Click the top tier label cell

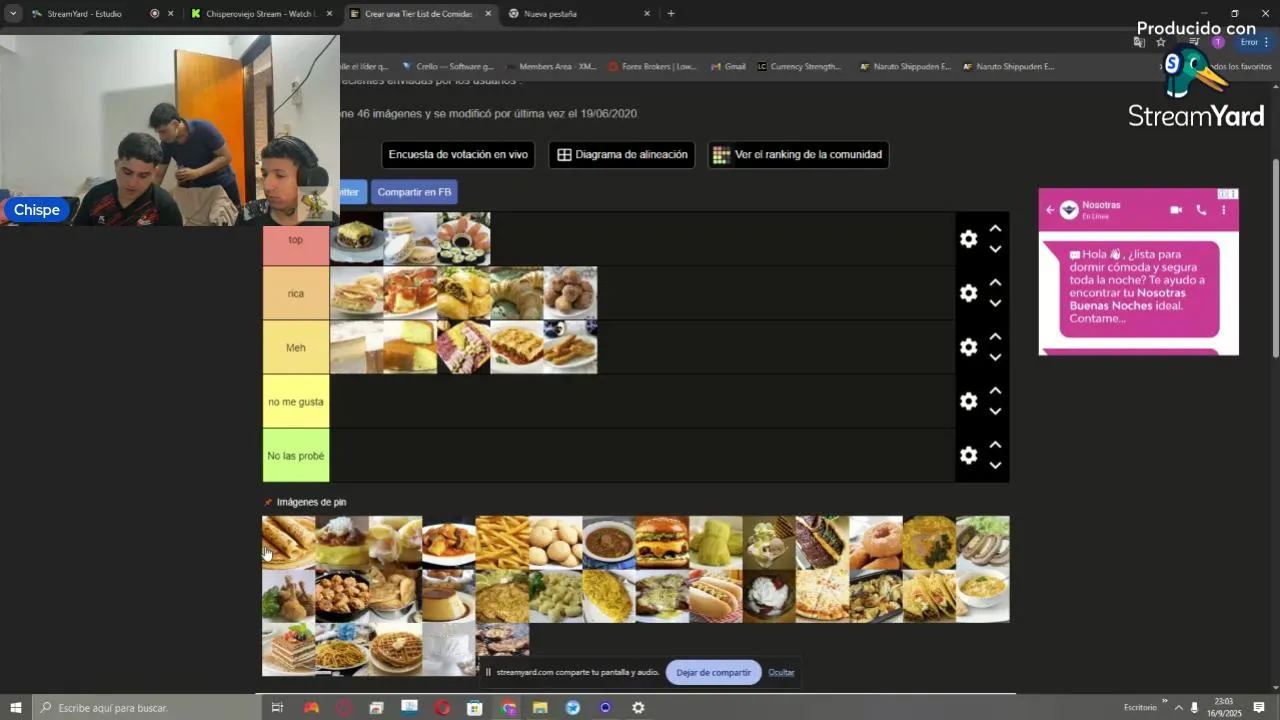296,239
